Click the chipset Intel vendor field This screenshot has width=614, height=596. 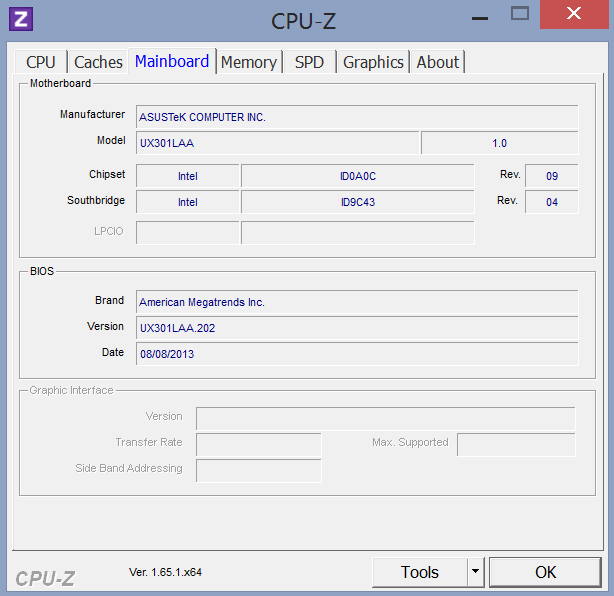click(188, 176)
